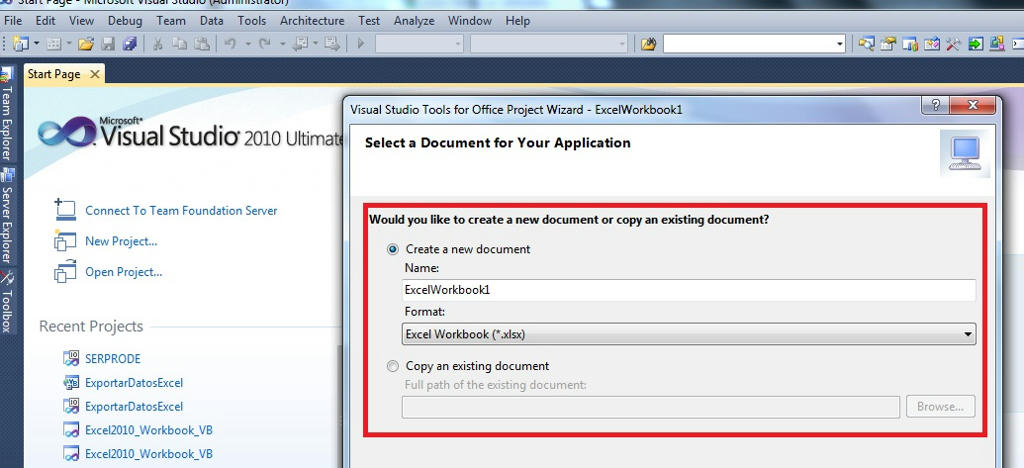Open the Window menu
The image size is (1024, 468).
click(x=470, y=21)
